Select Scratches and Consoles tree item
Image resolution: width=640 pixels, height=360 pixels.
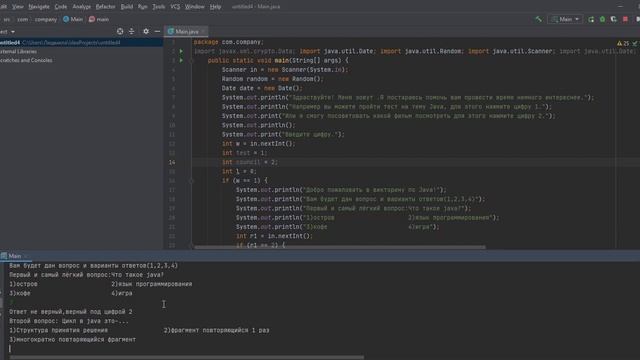pos(26,60)
